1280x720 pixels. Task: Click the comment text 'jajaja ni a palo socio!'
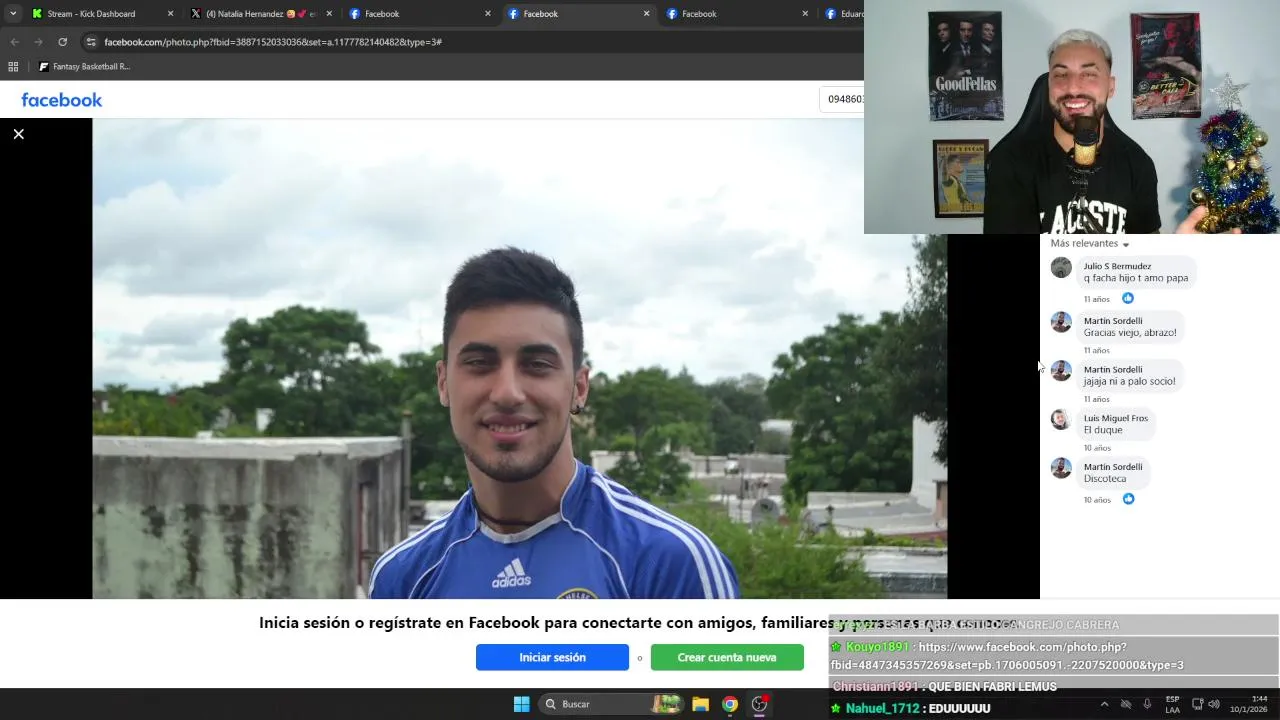(1129, 382)
